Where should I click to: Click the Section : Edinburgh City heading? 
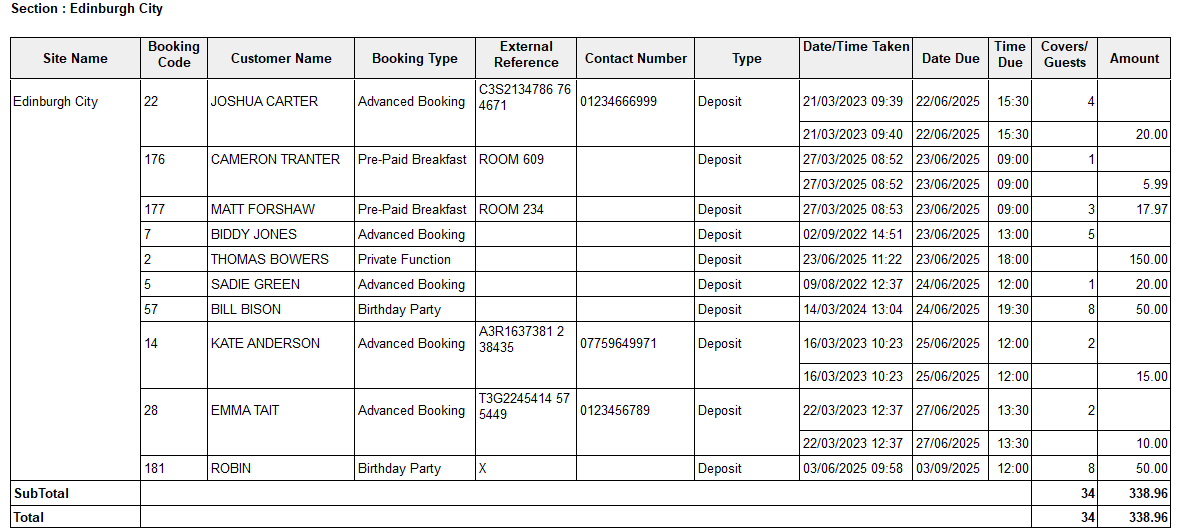click(x=87, y=9)
